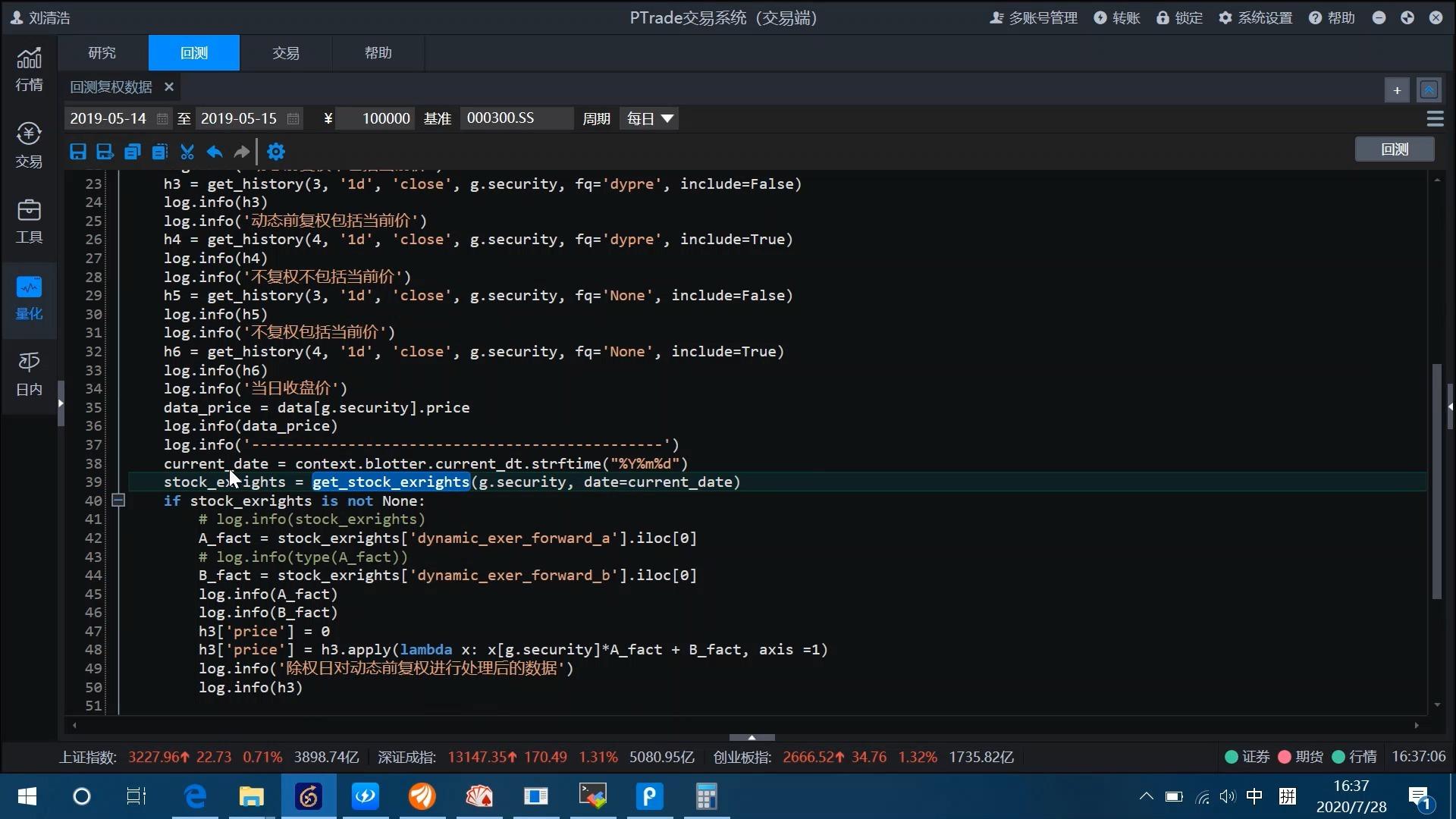Screen dimensions: 1456x819
Task: Switch to the 回测 tab
Action: 194,52
